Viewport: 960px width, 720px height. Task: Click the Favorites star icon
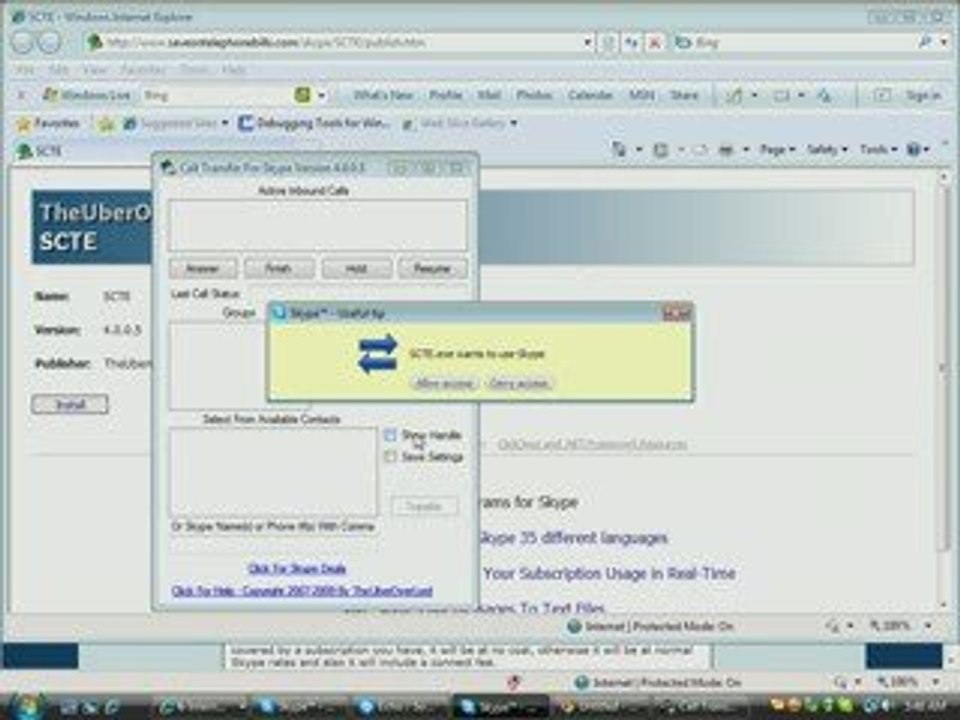click(24, 124)
